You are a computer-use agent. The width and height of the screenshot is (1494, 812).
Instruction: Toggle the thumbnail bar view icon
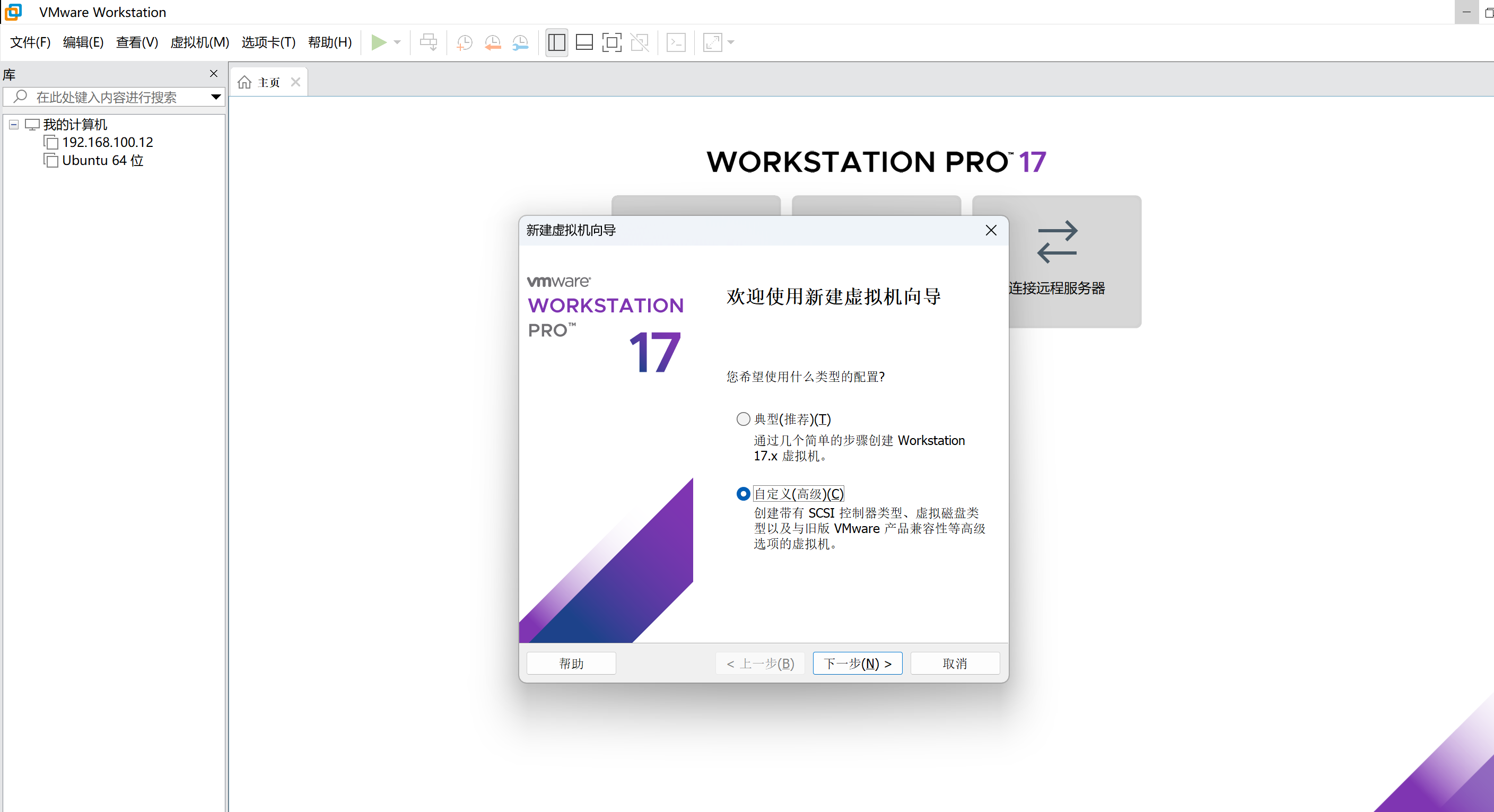tap(584, 42)
